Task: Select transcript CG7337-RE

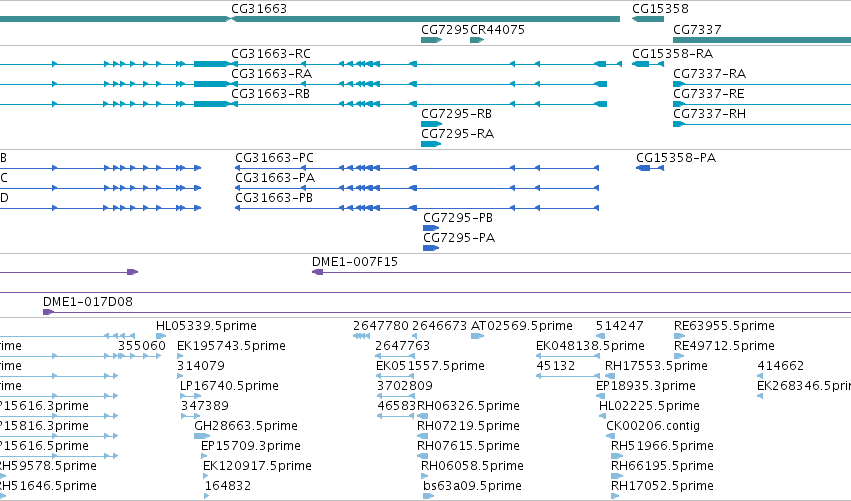Action: click(708, 94)
